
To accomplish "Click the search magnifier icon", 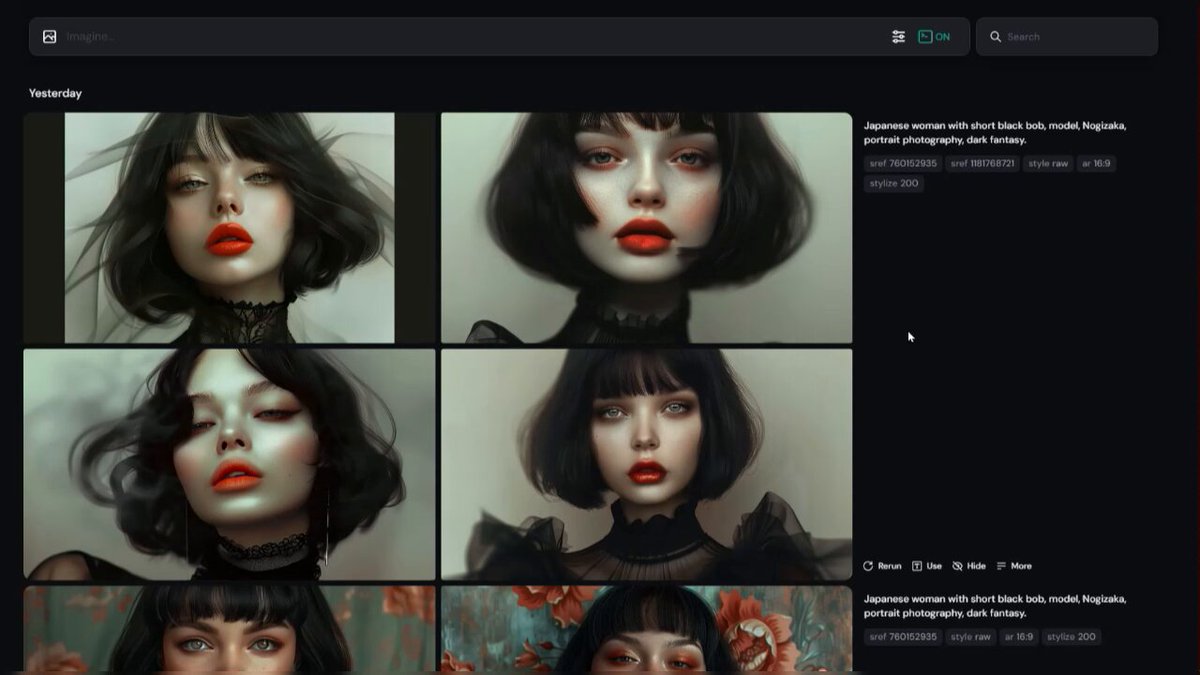I will click(x=995, y=37).
